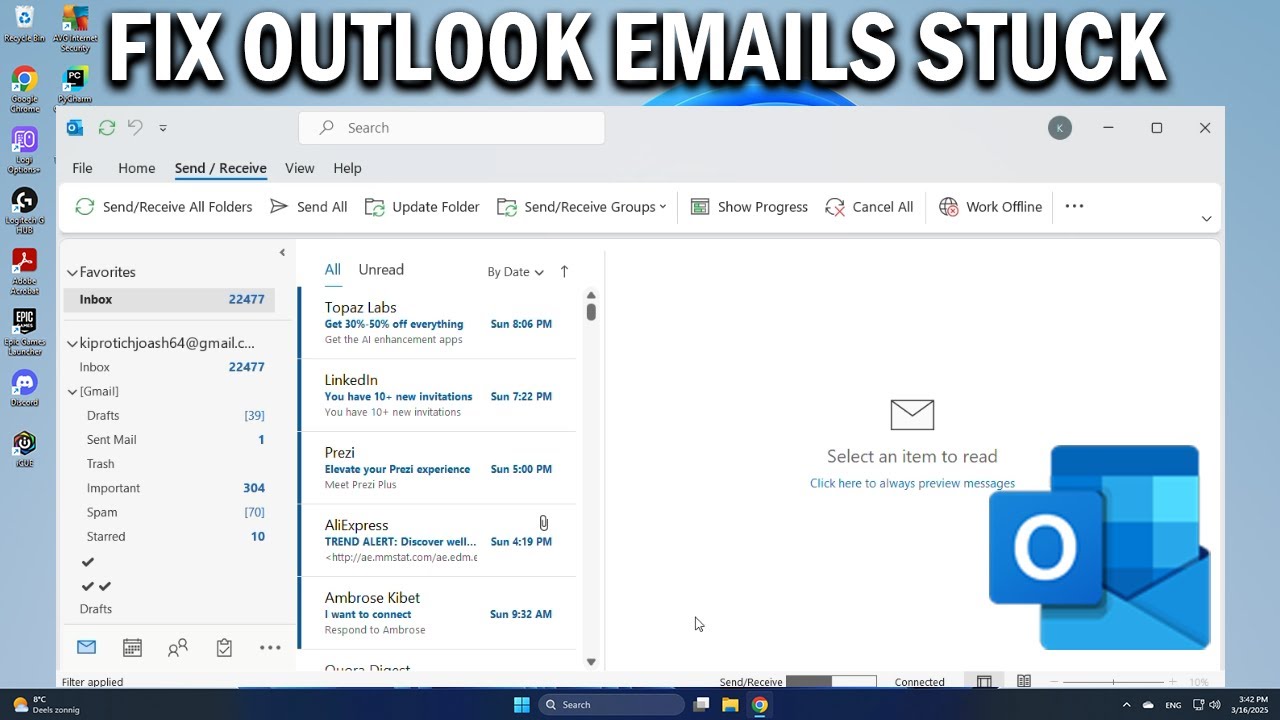Click the AliExpress email attachment icon
Screen dimensions: 1280x720
tap(543, 523)
